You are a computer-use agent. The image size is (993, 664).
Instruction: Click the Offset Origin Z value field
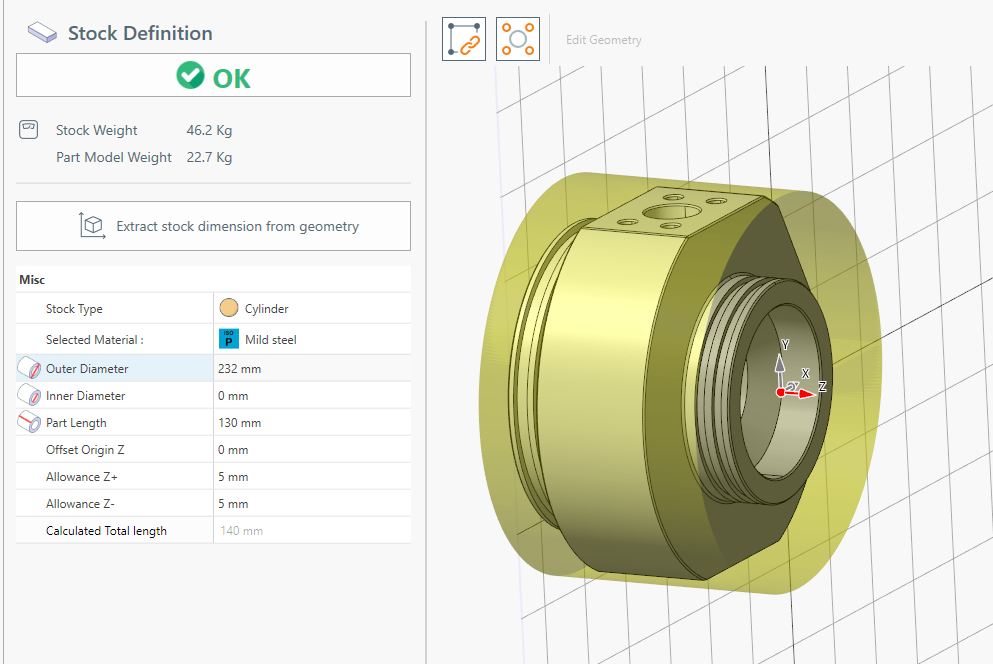pyautogui.click(x=311, y=450)
